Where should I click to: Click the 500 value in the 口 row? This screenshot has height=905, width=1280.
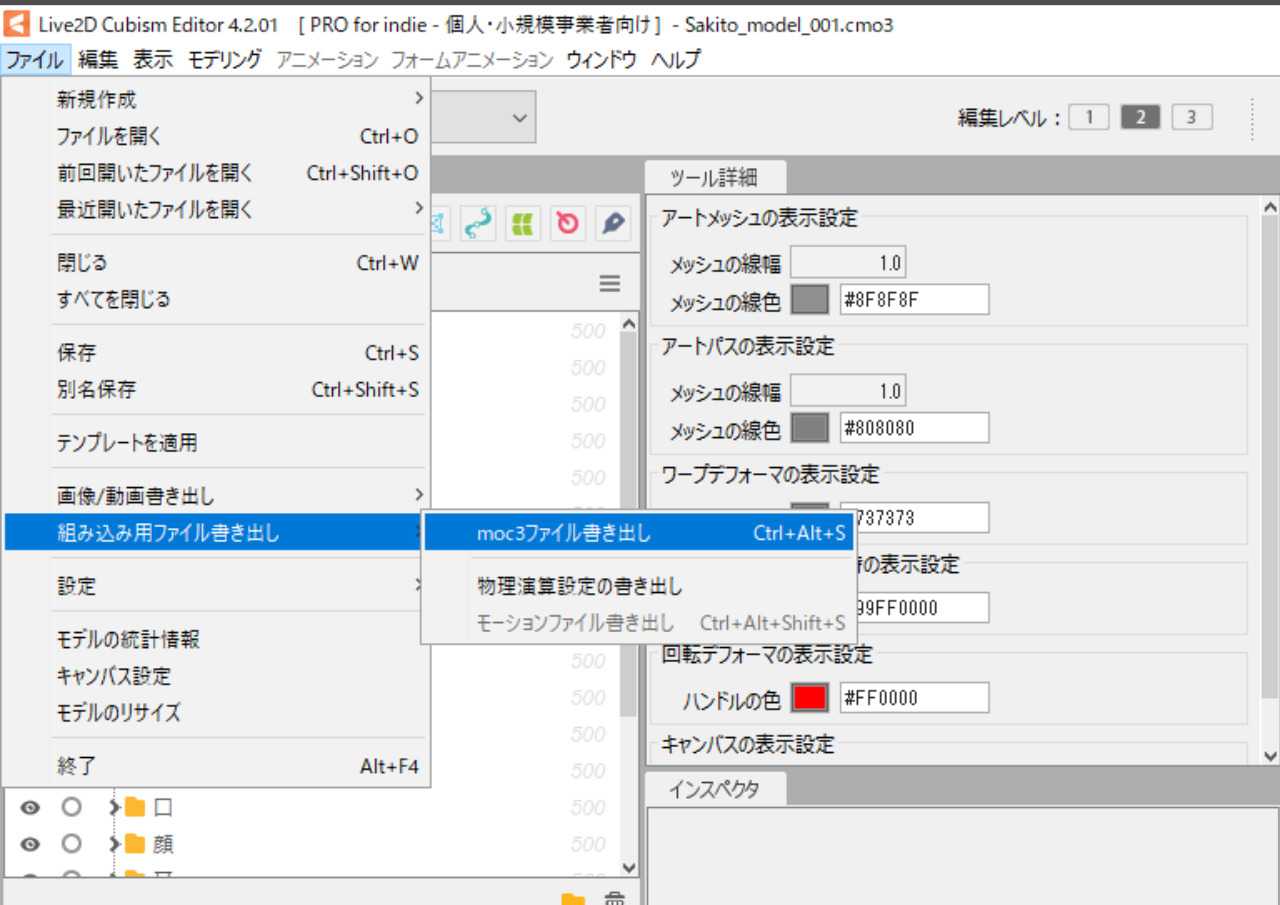click(x=588, y=807)
